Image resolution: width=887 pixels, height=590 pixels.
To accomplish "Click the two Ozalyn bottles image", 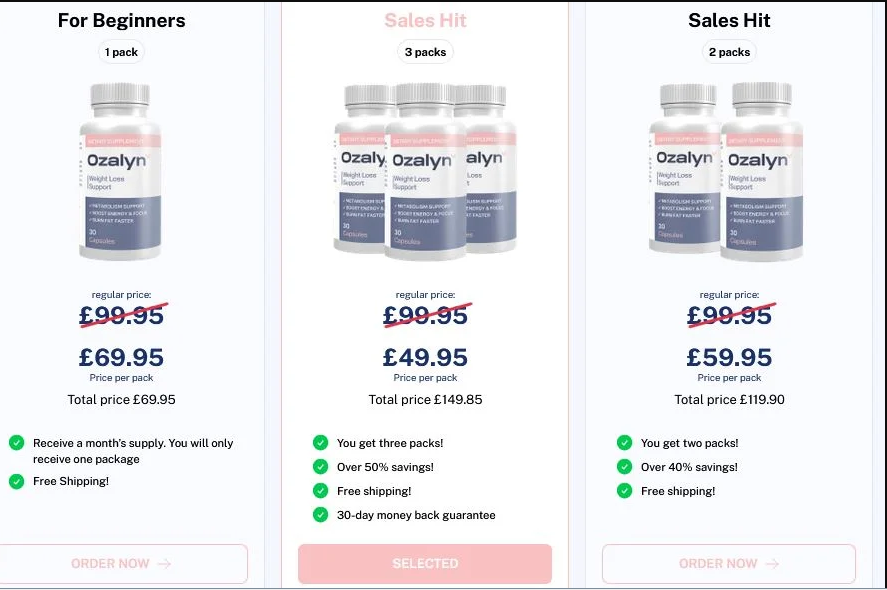I will pos(729,172).
